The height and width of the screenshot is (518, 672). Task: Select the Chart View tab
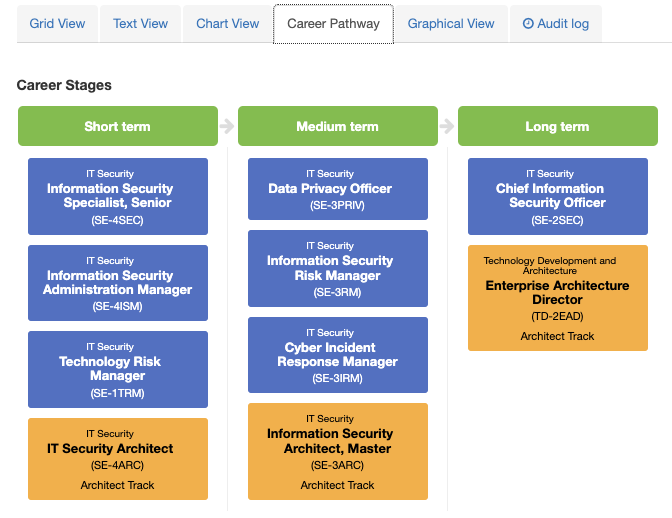tap(227, 24)
